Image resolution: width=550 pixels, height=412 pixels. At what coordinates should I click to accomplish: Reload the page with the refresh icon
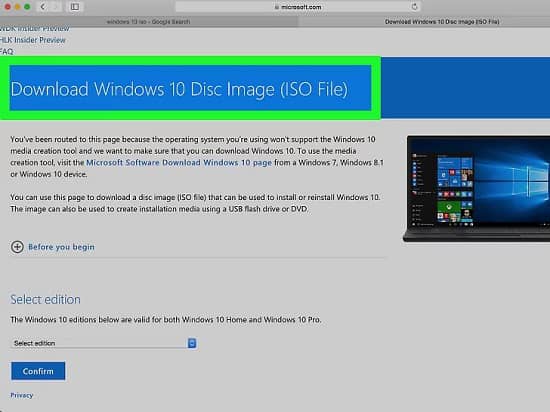click(414, 7)
